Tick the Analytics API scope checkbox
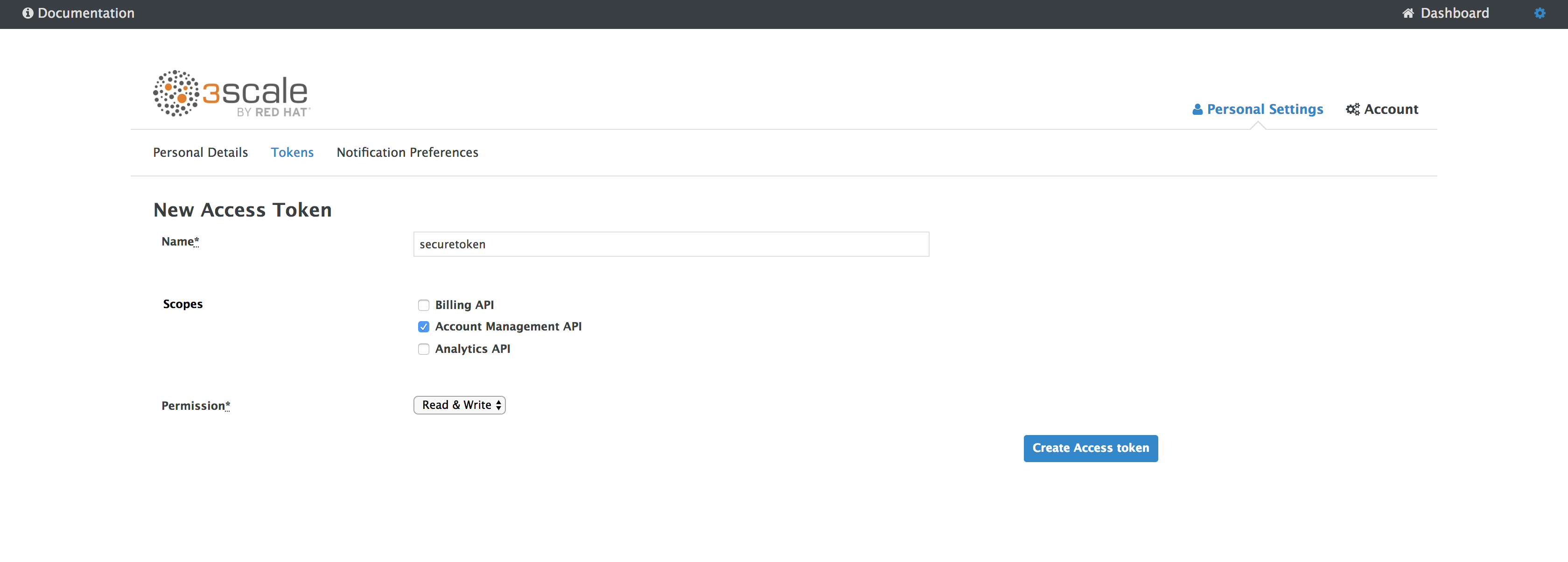The width and height of the screenshot is (1568, 562). [x=424, y=349]
